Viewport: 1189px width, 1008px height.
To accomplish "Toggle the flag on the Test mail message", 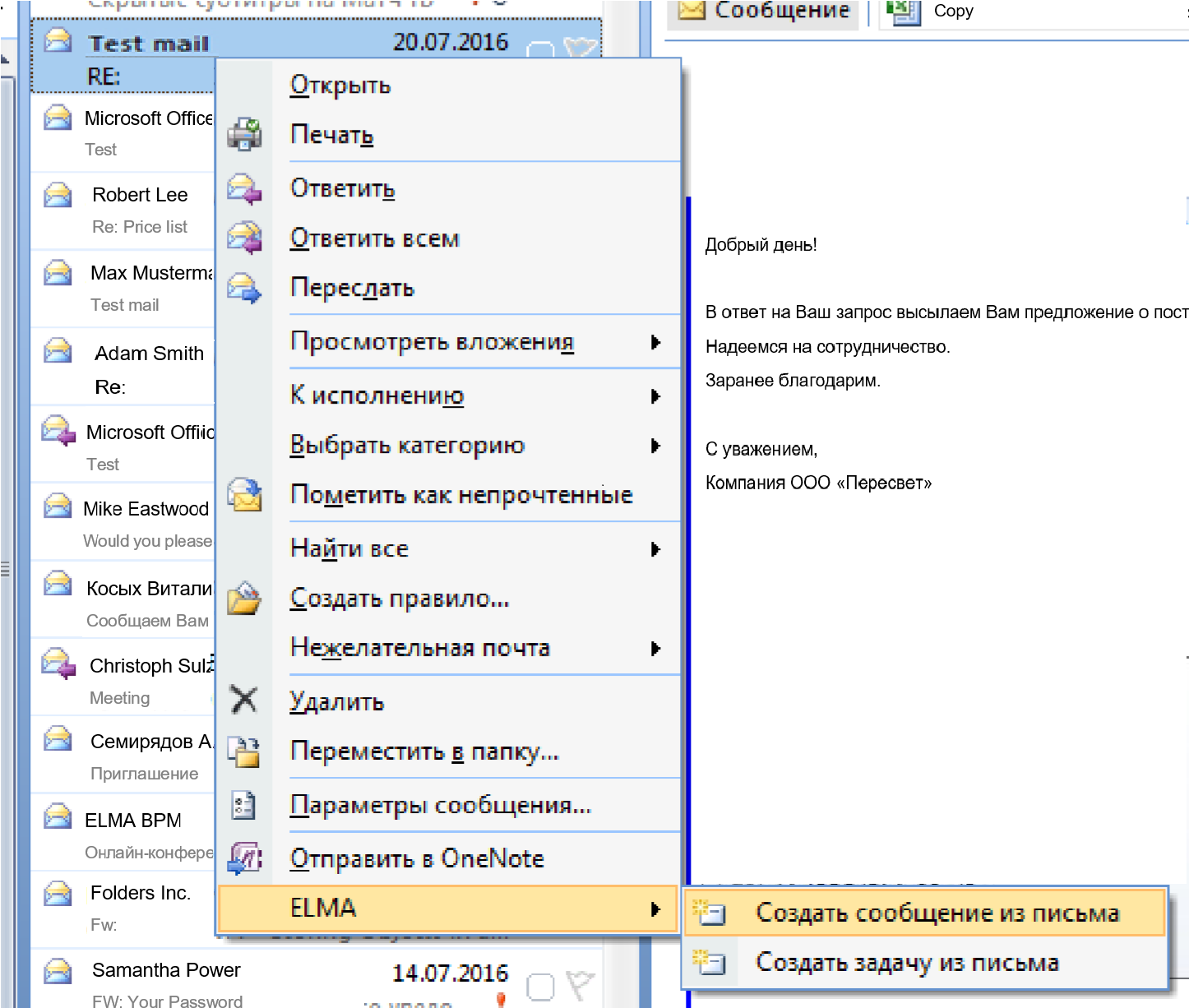I will 581,48.
